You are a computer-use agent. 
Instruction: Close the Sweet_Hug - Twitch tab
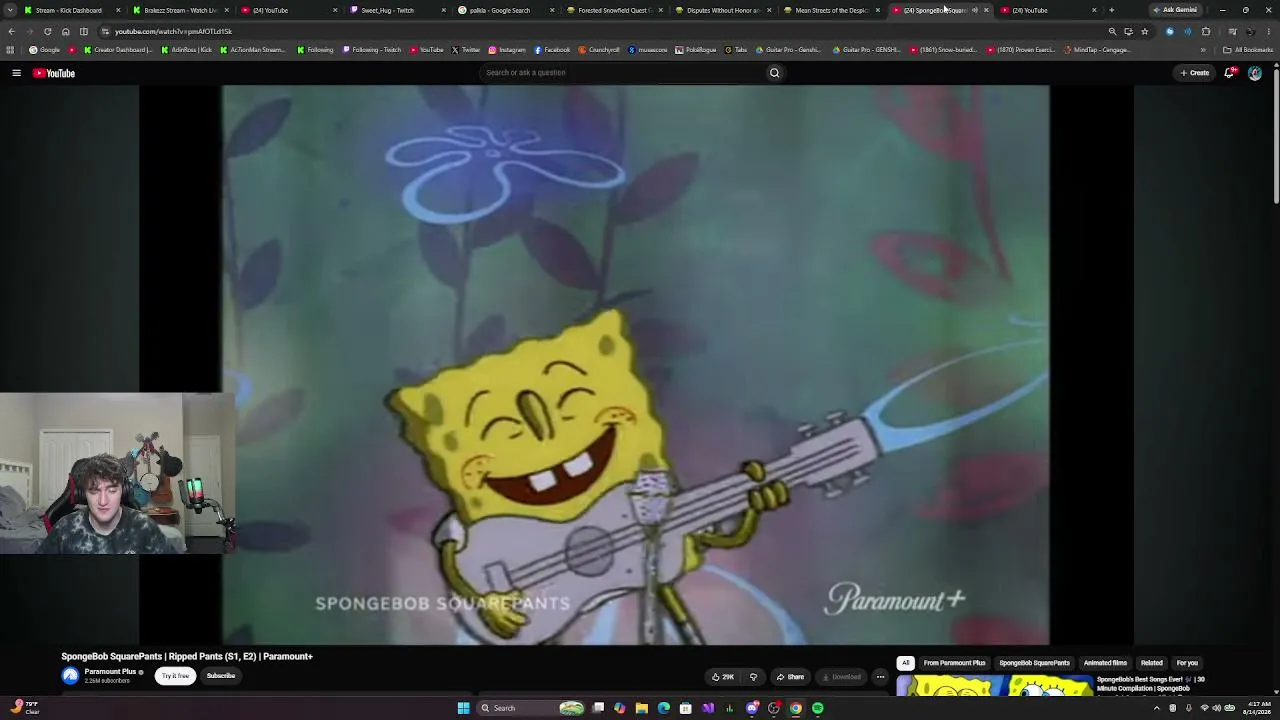pos(443,10)
